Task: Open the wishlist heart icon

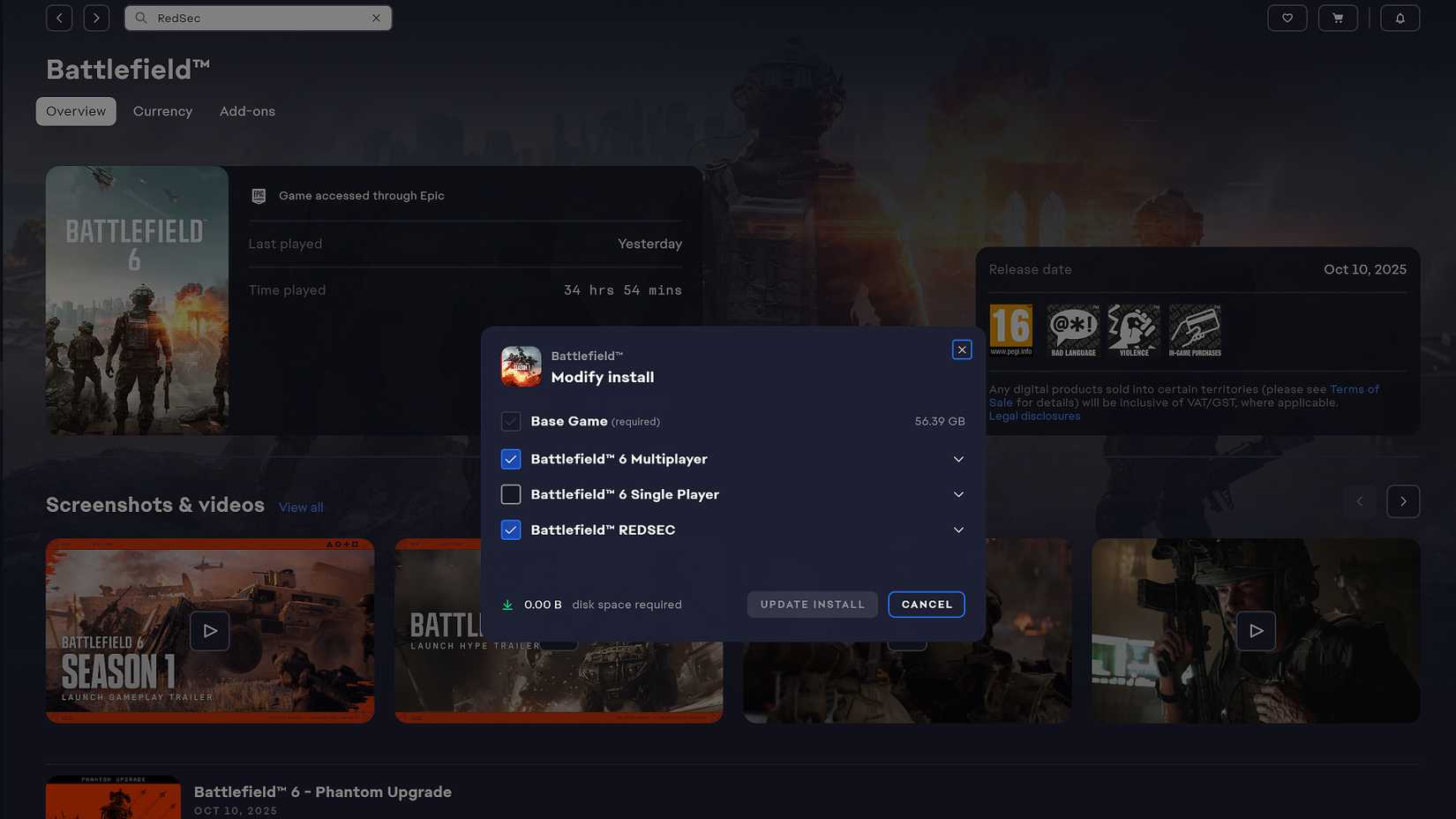Action: [x=1287, y=18]
